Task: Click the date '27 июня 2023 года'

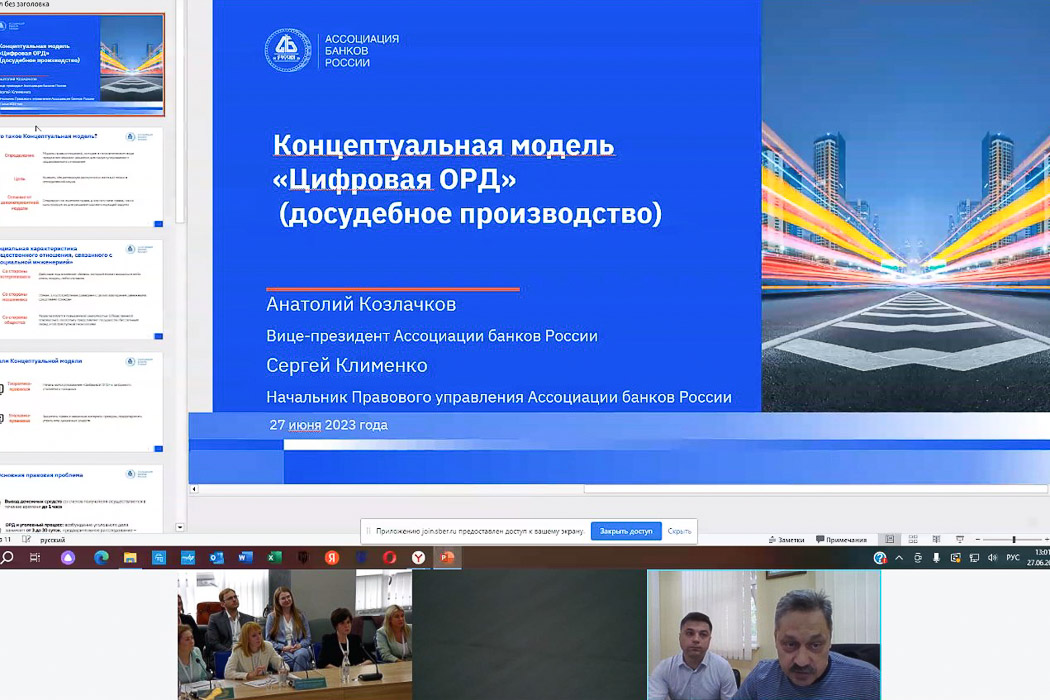Action: click(x=328, y=425)
